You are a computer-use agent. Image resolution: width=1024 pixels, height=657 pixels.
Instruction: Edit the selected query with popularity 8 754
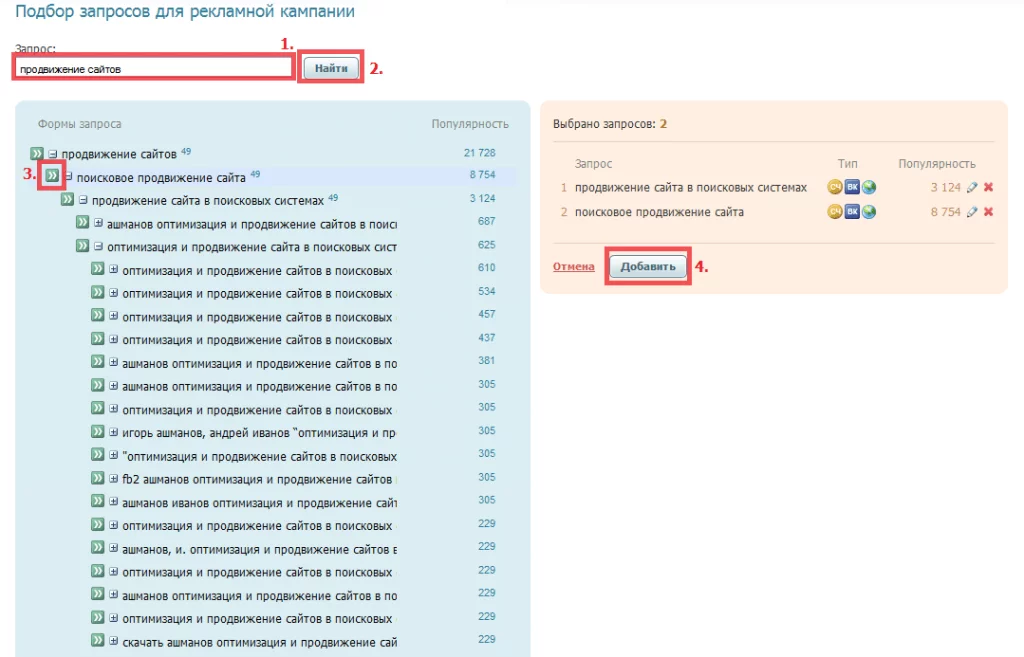972,212
